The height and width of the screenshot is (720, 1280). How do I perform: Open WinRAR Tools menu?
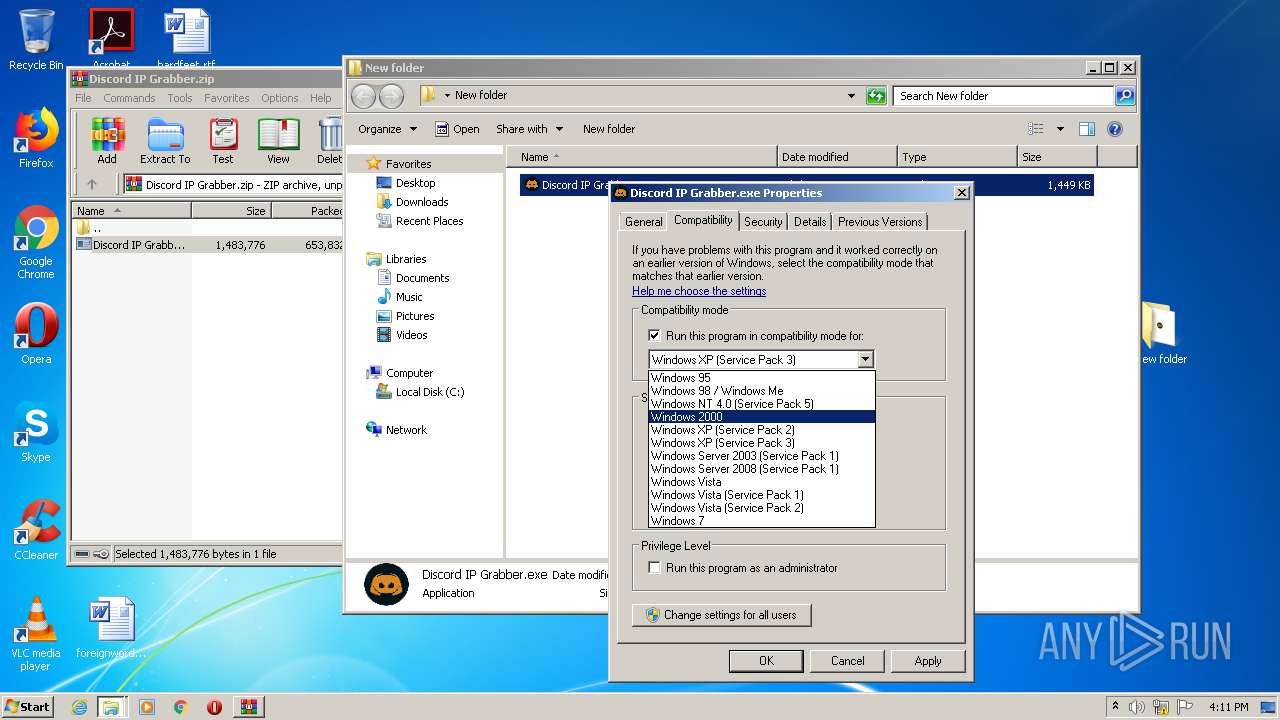coord(180,98)
